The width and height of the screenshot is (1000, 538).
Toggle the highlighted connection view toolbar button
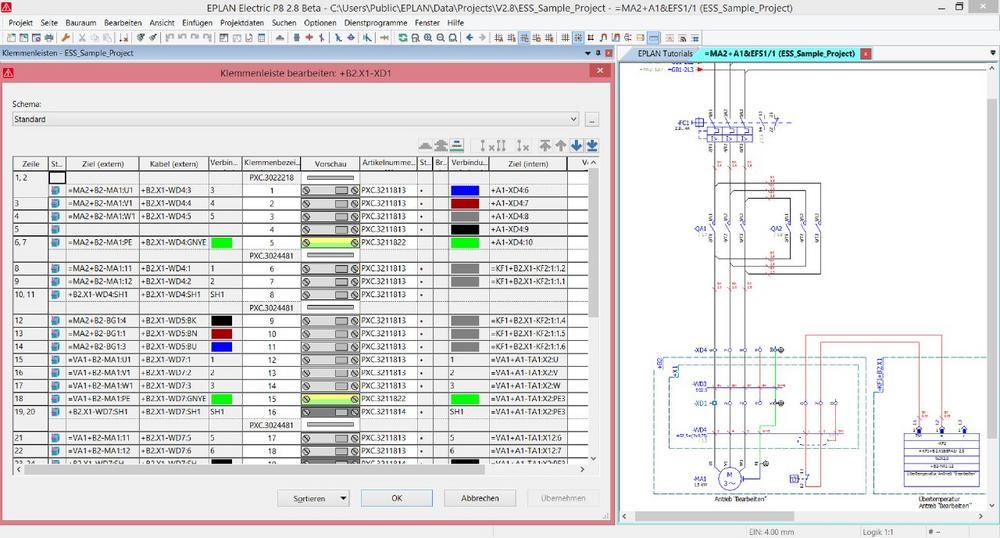coord(523,38)
